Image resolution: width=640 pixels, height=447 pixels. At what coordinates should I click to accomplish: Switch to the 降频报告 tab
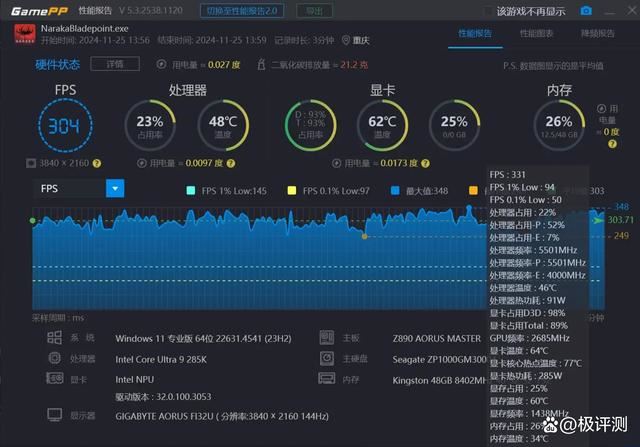[x=598, y=33]
